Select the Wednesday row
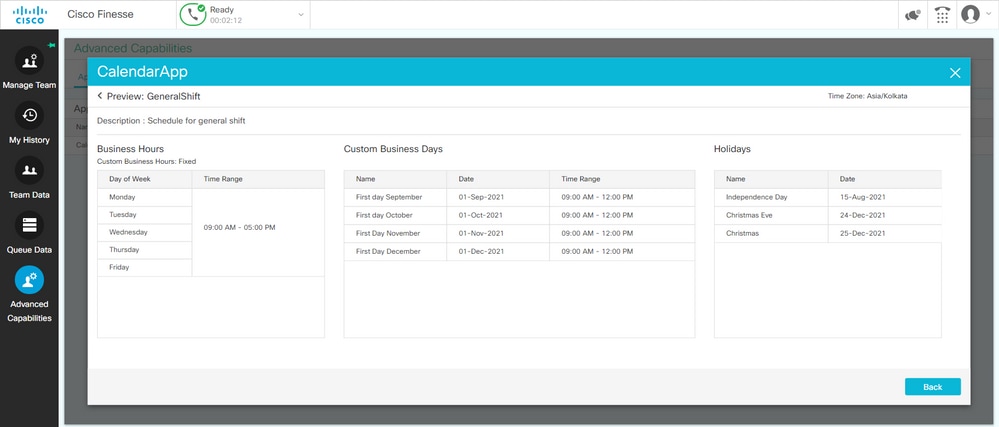 (145, 233)
